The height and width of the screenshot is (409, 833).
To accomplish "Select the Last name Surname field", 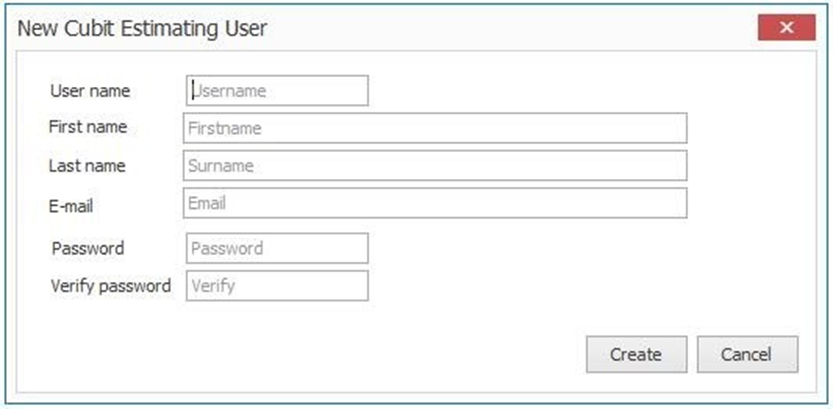I will pos(435,166).
